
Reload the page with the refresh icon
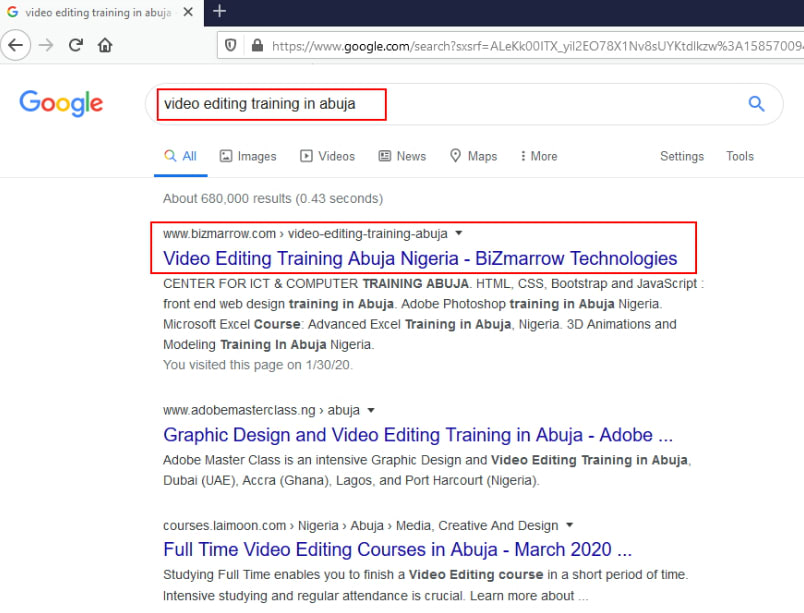pyautogui.click(x=76, y=46)
